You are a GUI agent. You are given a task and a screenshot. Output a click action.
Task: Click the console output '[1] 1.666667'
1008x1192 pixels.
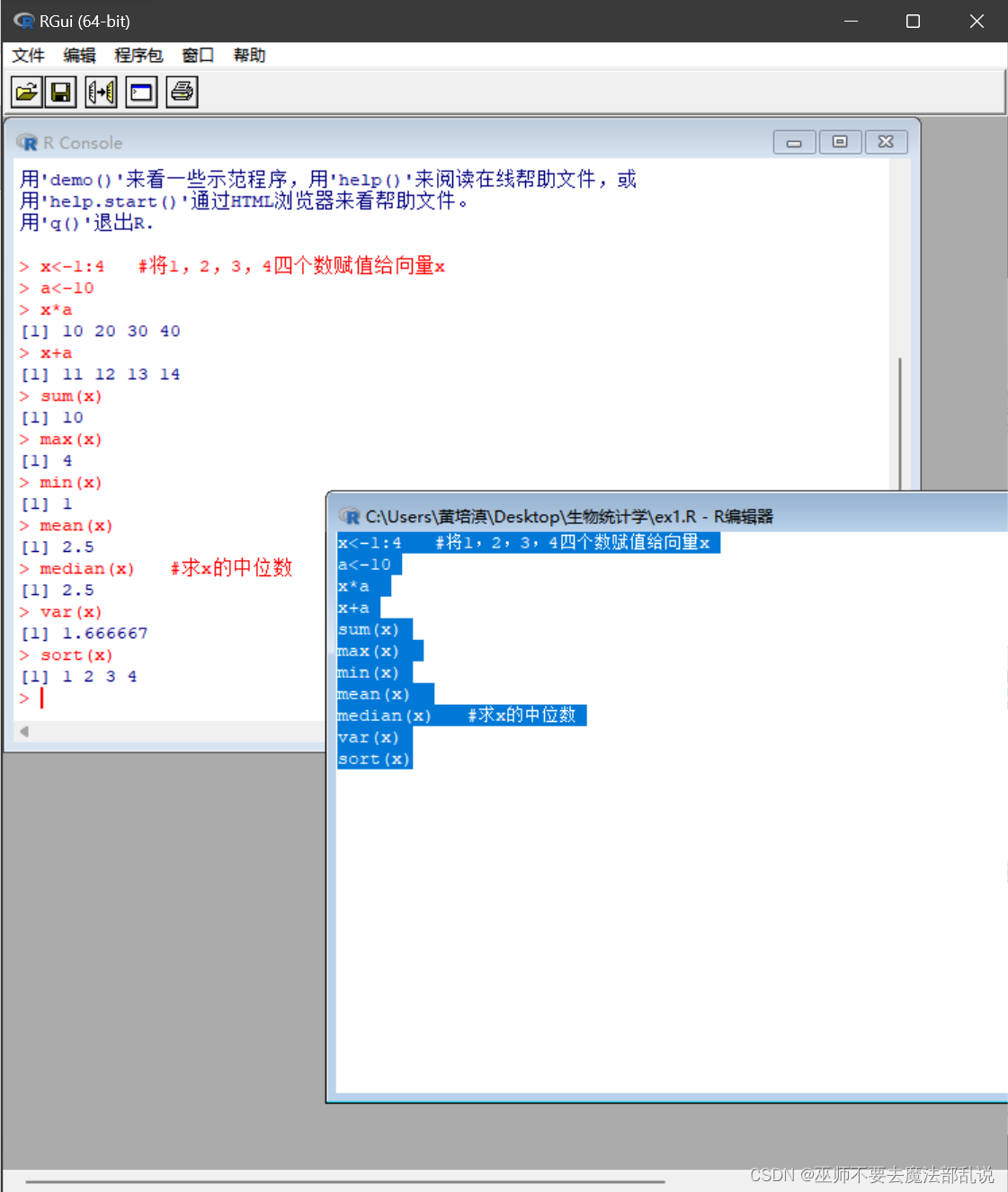[x=85, y=634]
